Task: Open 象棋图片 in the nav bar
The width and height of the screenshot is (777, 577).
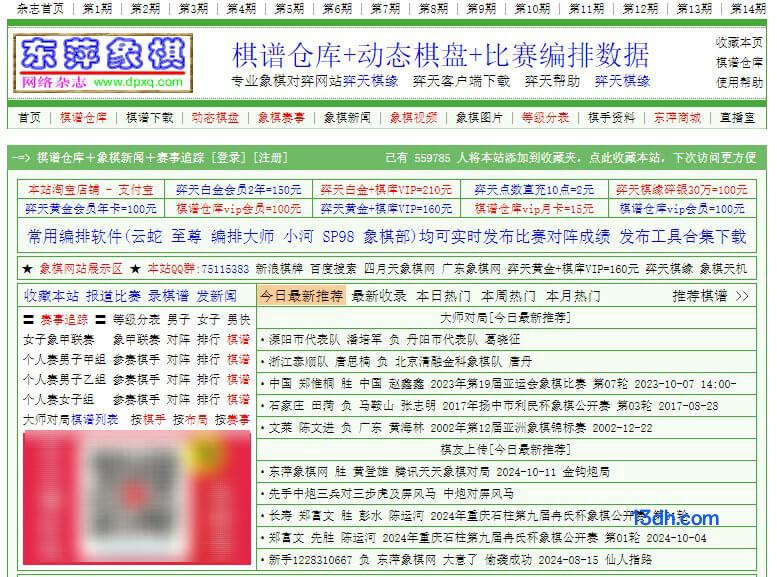Action: (x=479, y=117)
